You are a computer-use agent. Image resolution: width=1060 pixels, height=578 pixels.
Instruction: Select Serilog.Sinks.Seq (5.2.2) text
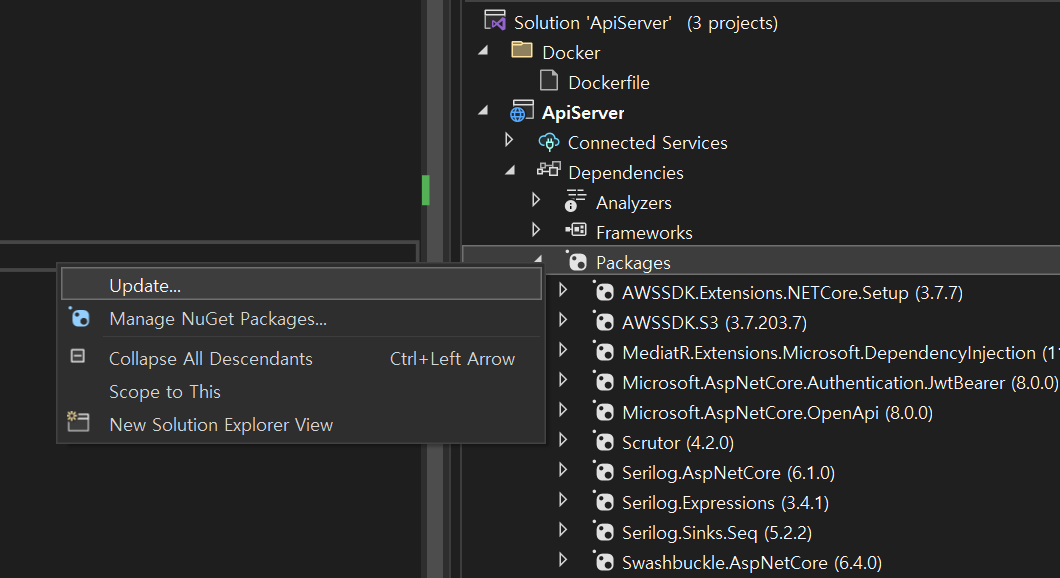[x=717, y=533]
